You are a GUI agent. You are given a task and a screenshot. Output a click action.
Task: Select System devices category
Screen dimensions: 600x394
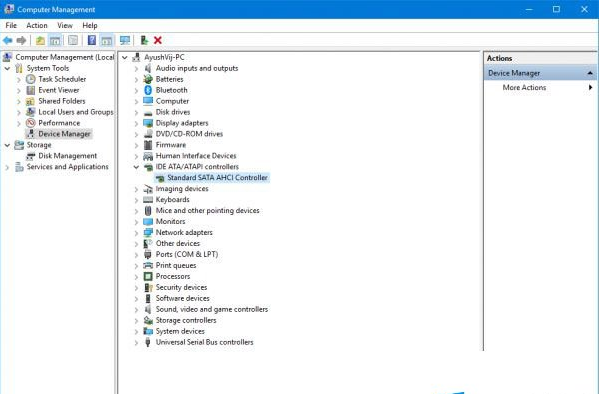click(x=180, y=331)
